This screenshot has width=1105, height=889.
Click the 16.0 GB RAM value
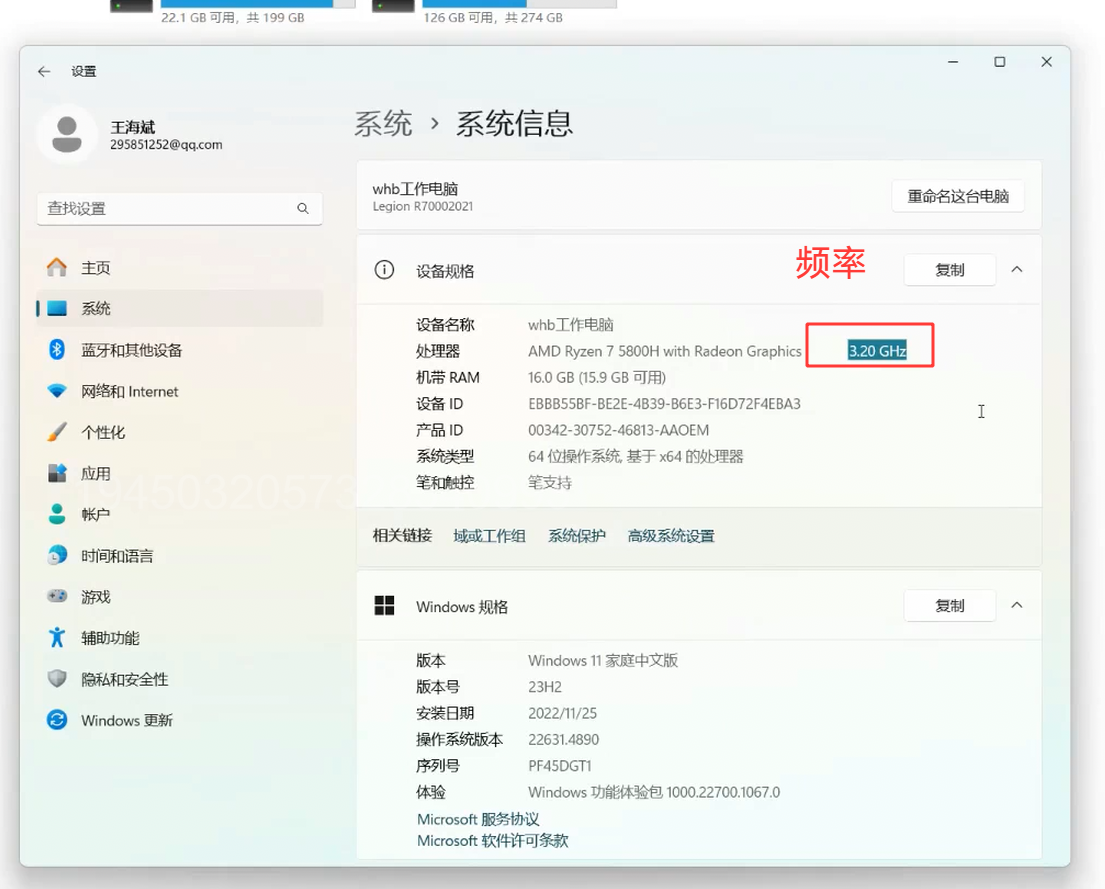pyautogui.click(x=597, y=377)
